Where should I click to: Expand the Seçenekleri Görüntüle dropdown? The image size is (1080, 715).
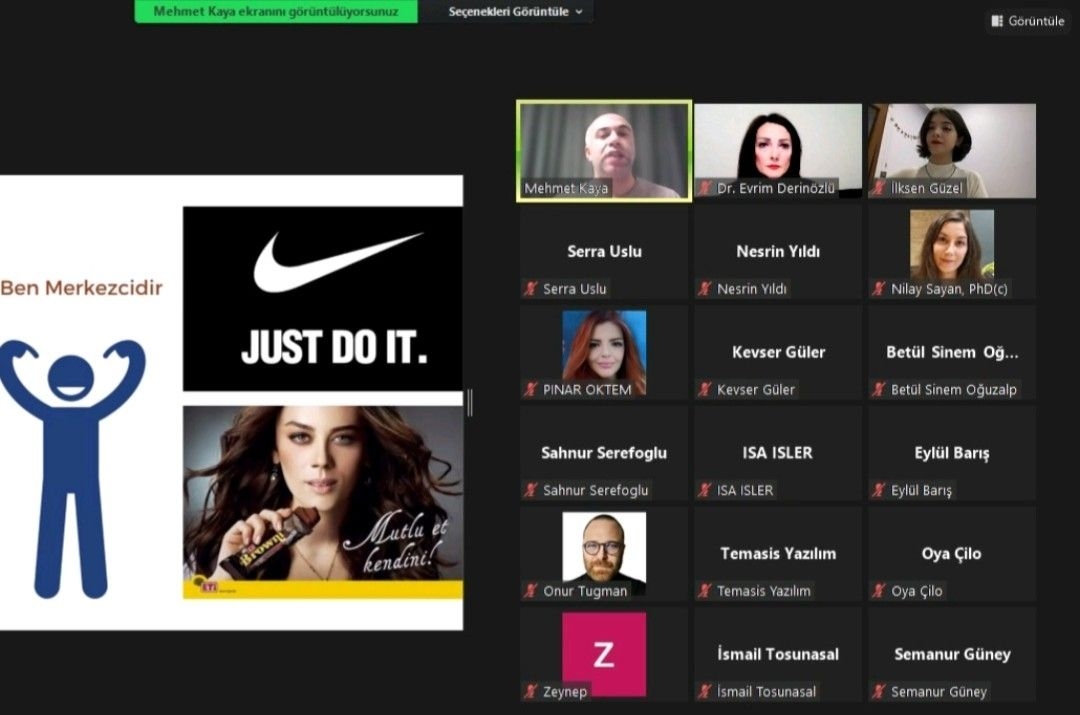click(515, 12)
